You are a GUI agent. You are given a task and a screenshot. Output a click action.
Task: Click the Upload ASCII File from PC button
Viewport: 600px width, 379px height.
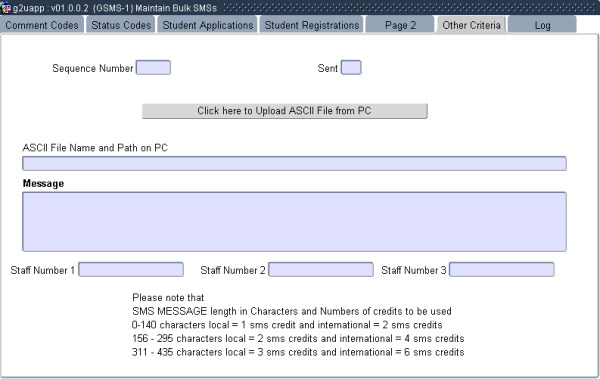coord(285,111)
